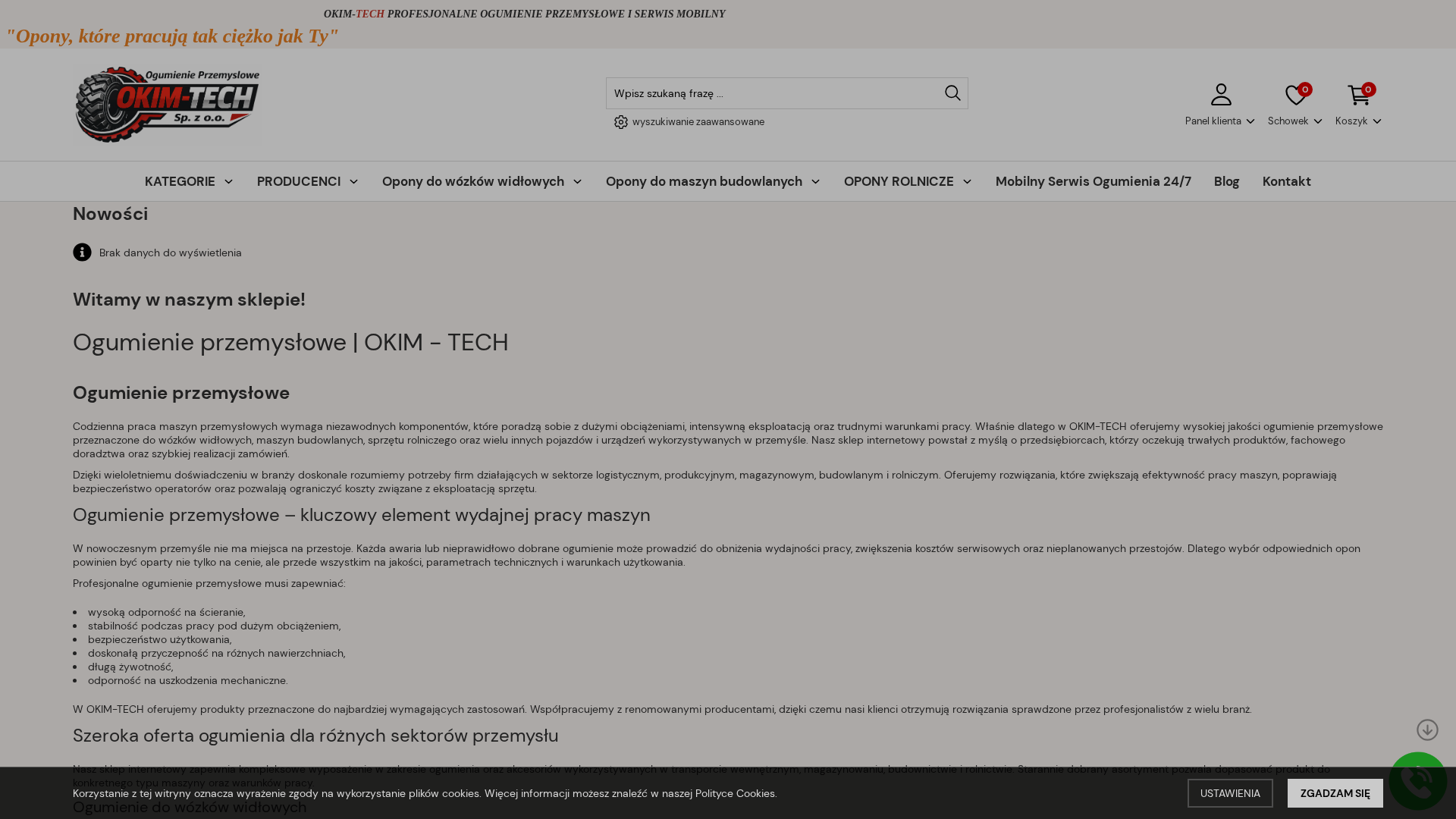This screenshot has height=819, width=1456.
Task: Click the OKIM-TECH logo
Action: click(167, 105)
